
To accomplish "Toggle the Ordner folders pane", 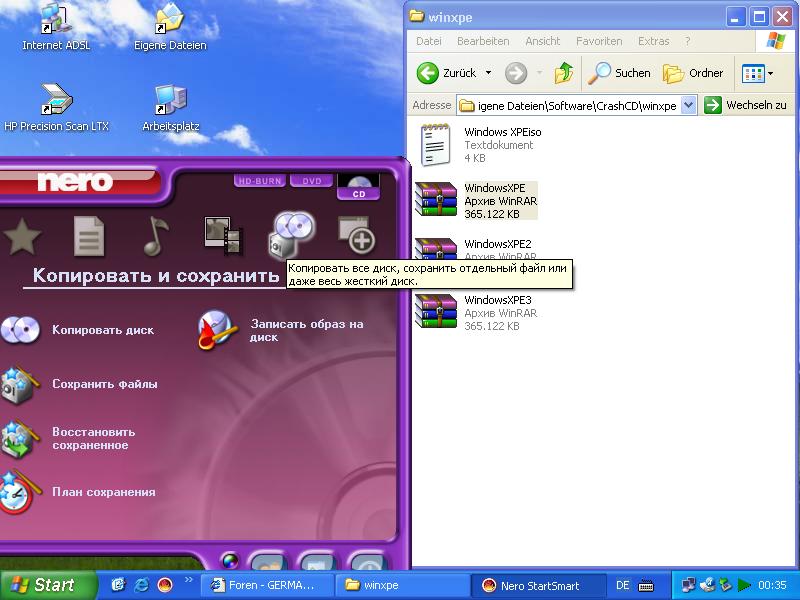I will coord(693,73).
